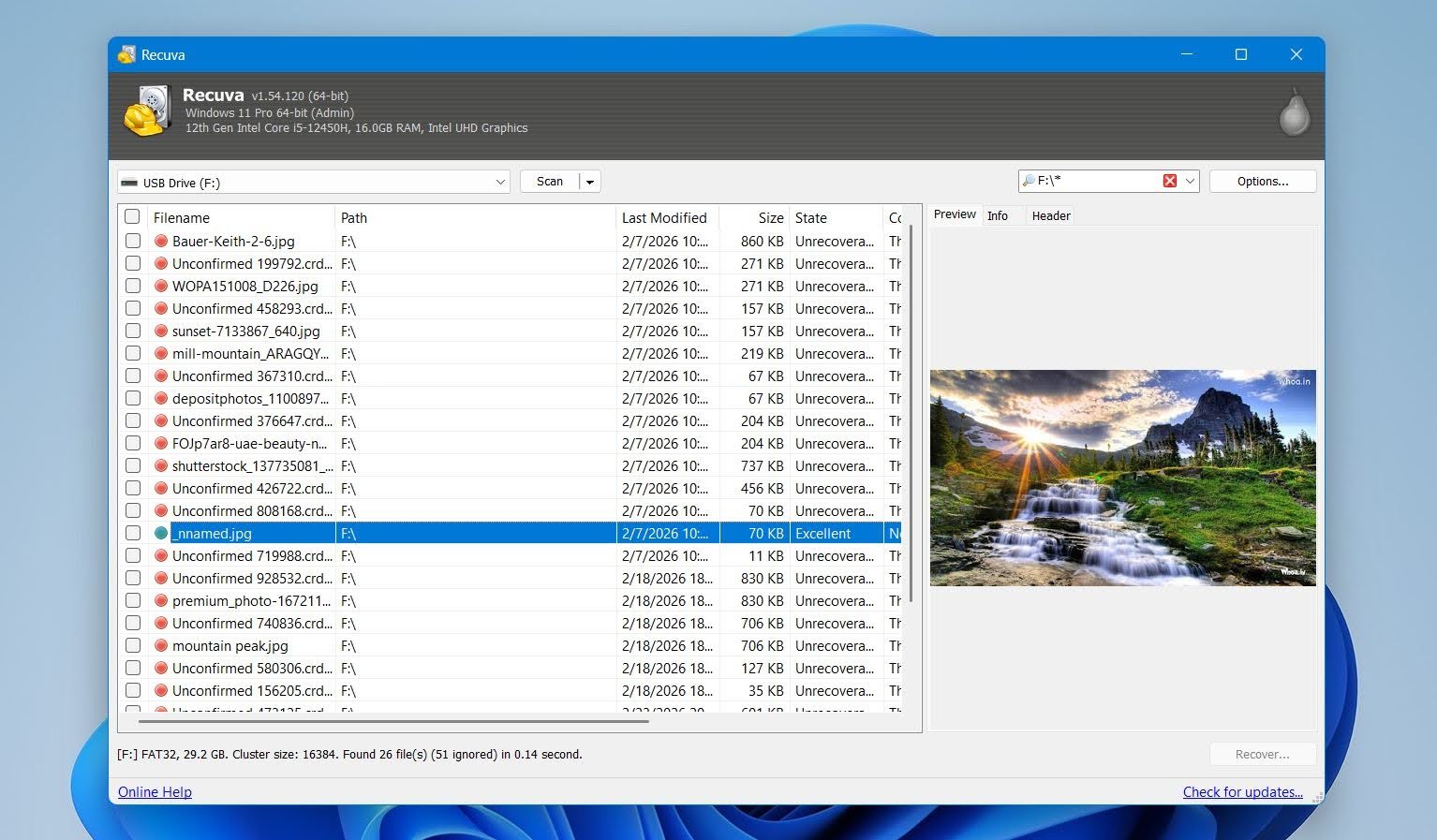1437x840 pixels.
Task: Click the Piriform pear icon in header
Action: pos(1295,112)
